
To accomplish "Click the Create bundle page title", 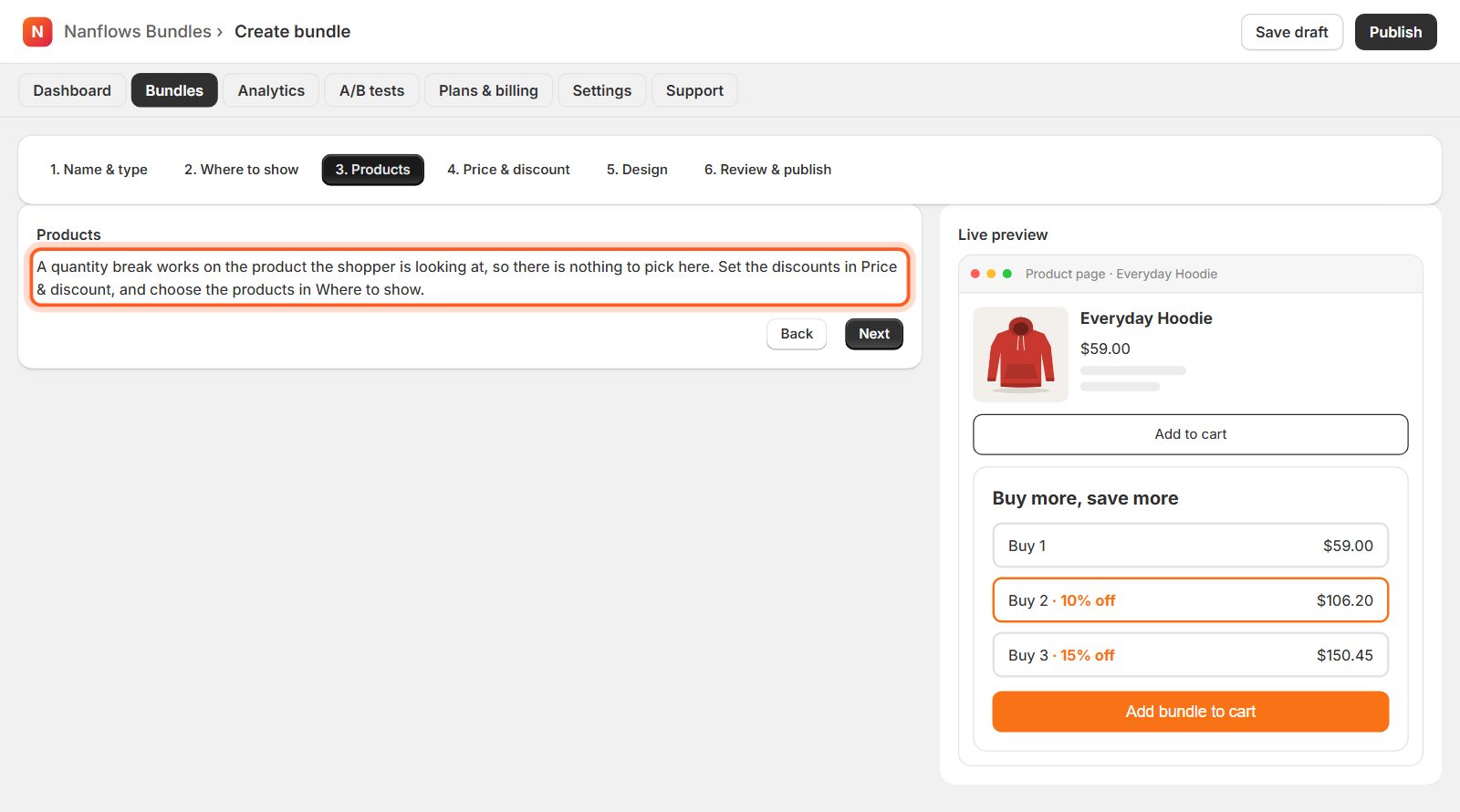I will [293, 32].
